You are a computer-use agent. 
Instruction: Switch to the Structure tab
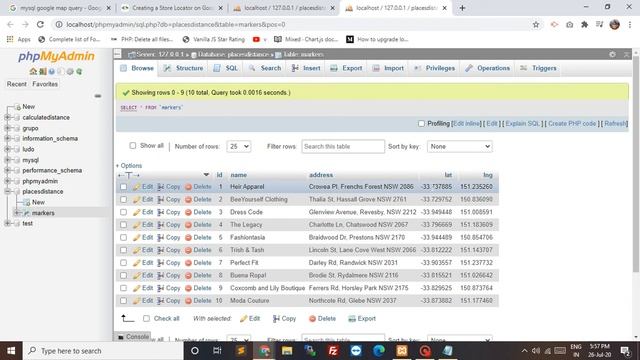[x=183, y=68]
